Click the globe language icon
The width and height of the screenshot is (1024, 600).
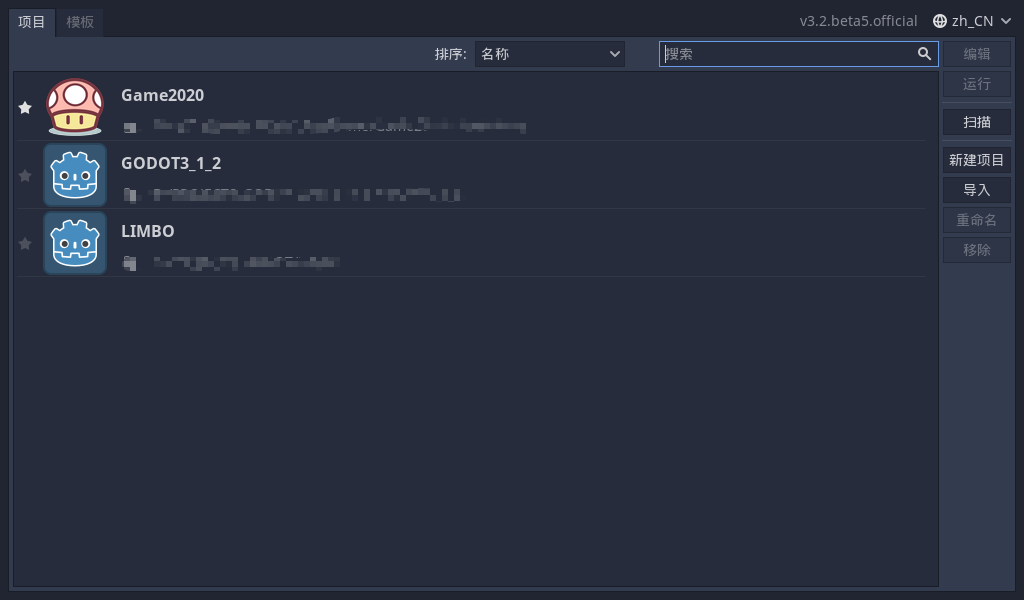coord(940,21)
